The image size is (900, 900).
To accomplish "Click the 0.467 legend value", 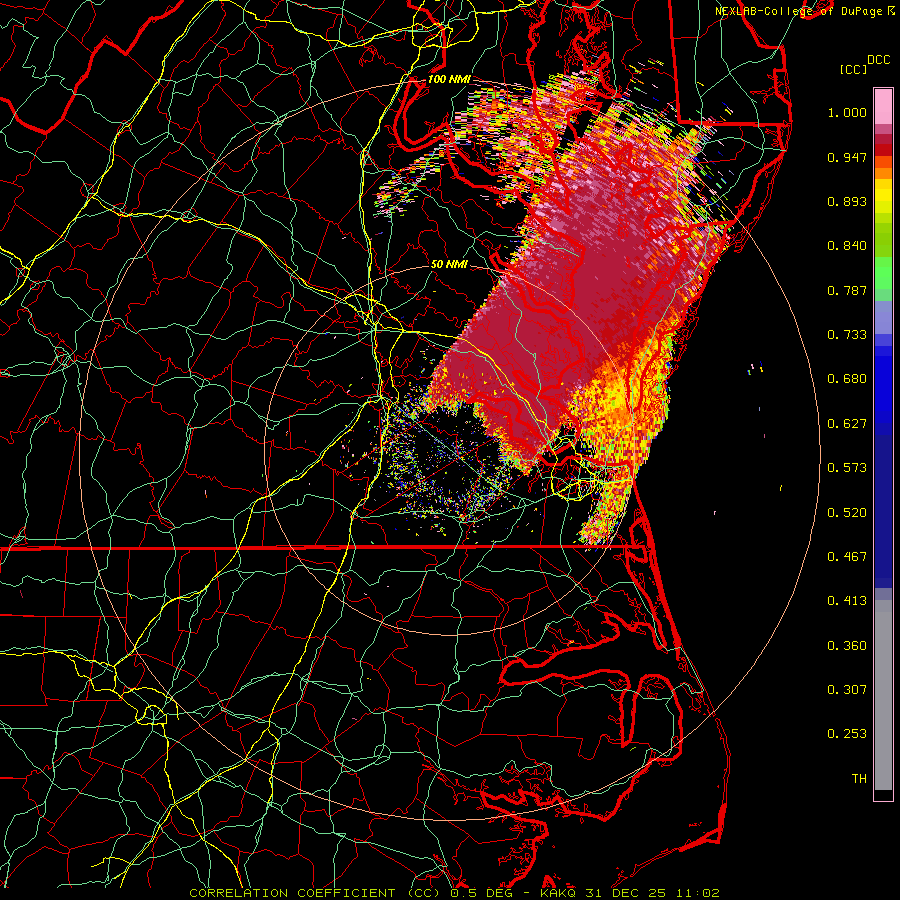I will click(847, 557).
